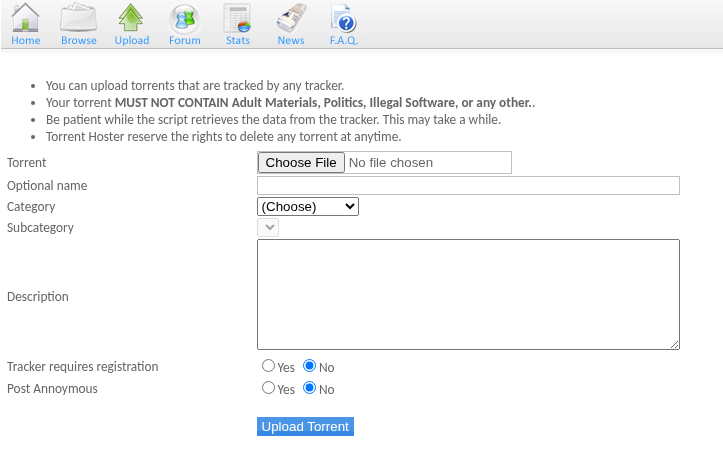The width and height of the screenshot is (723, 449).
Task: Click the 'Be patient while the script' rule text
Action: point(273,120)
